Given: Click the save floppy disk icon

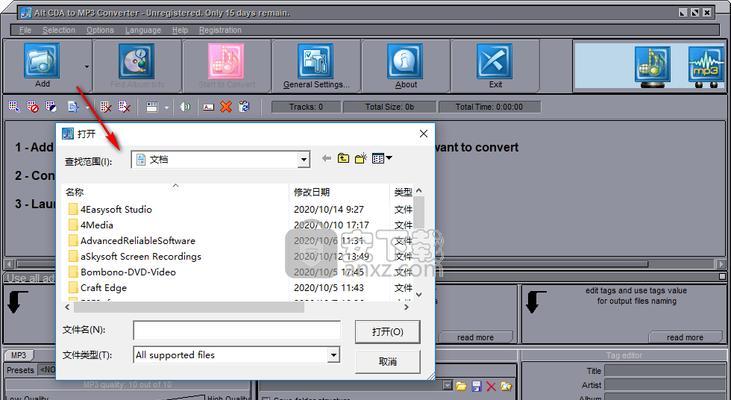Looking at the screenshot, I should tap(476, 386).
